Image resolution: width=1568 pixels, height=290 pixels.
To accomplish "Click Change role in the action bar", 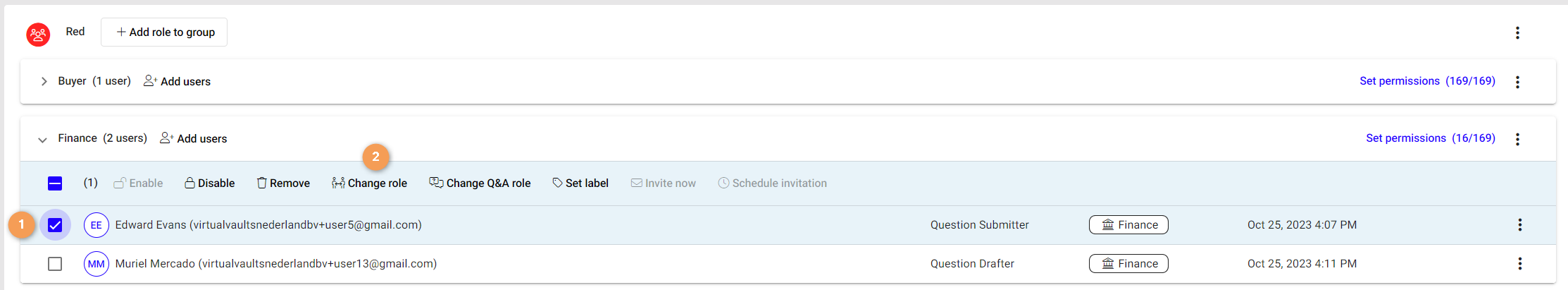I will 370,183.
